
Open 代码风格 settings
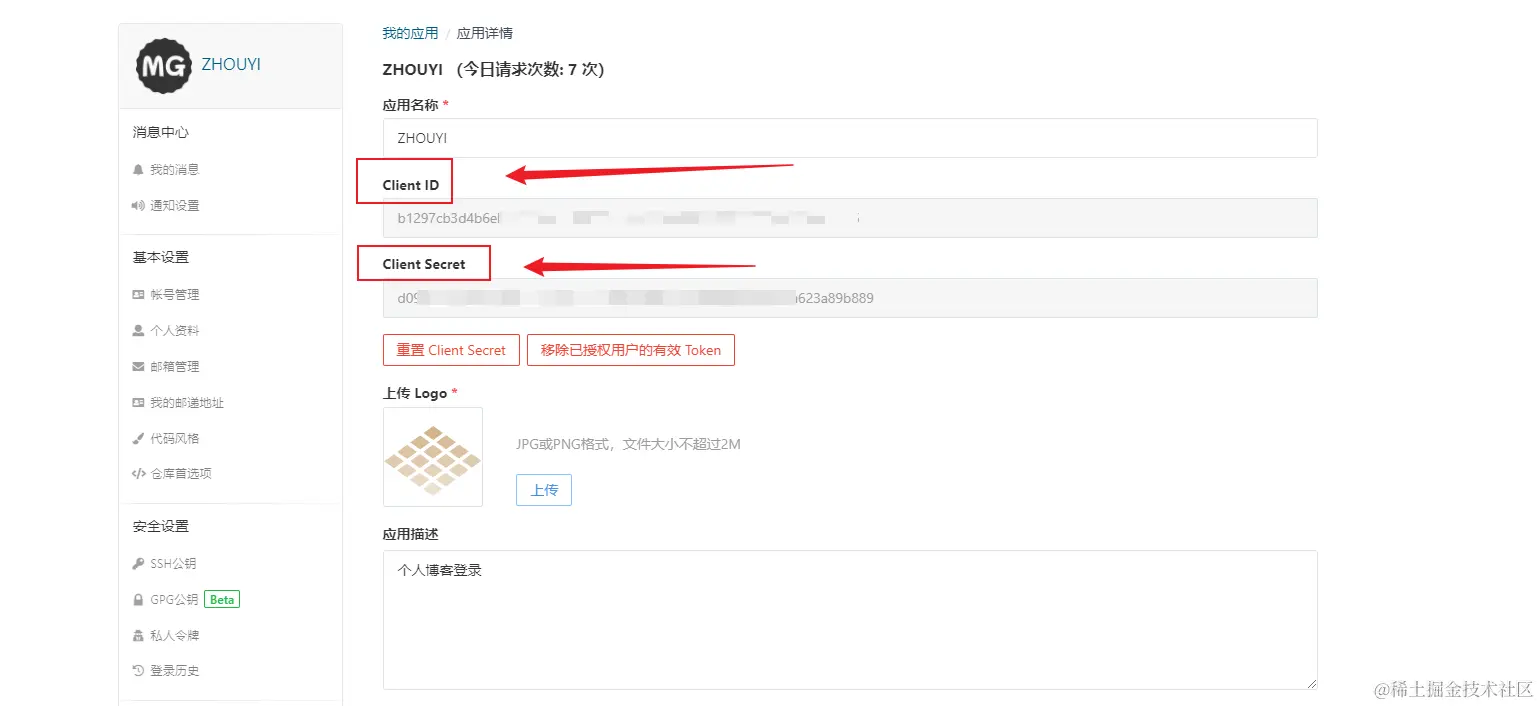tap(175, 439)
